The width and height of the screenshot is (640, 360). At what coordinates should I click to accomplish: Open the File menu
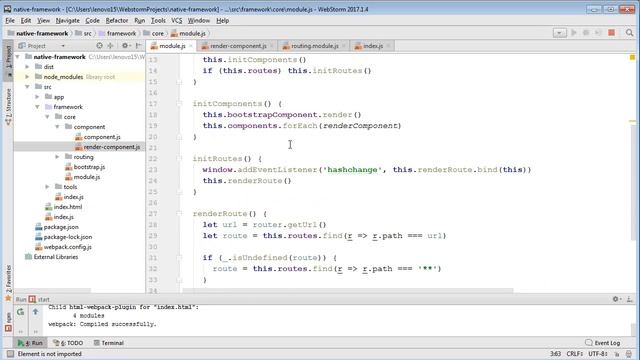click(10, 20)
